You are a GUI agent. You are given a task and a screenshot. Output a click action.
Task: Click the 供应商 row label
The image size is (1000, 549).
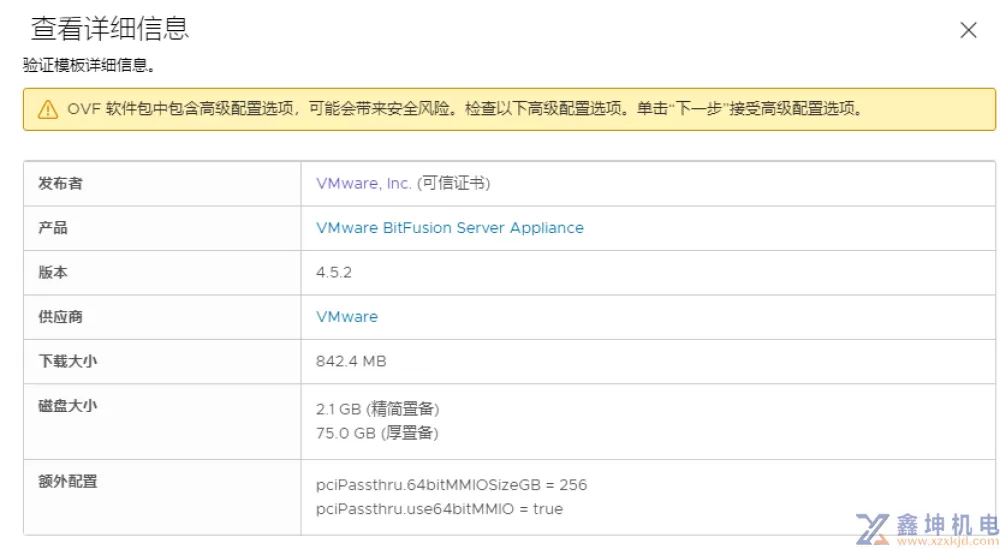click(x=61, y=317)
